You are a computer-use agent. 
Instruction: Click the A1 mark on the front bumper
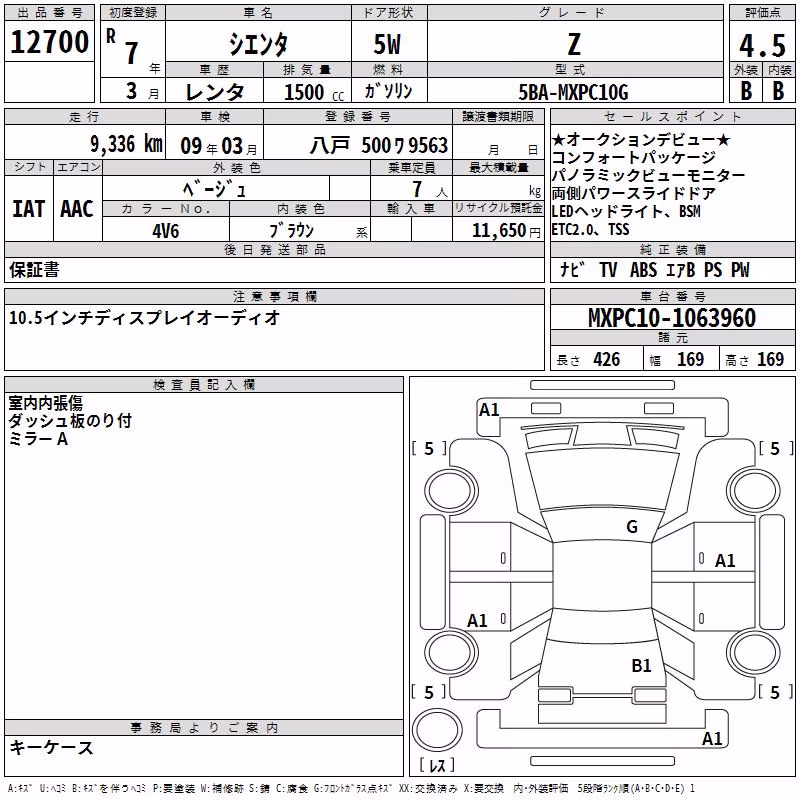pyautogui.click(x=489, y=410)
